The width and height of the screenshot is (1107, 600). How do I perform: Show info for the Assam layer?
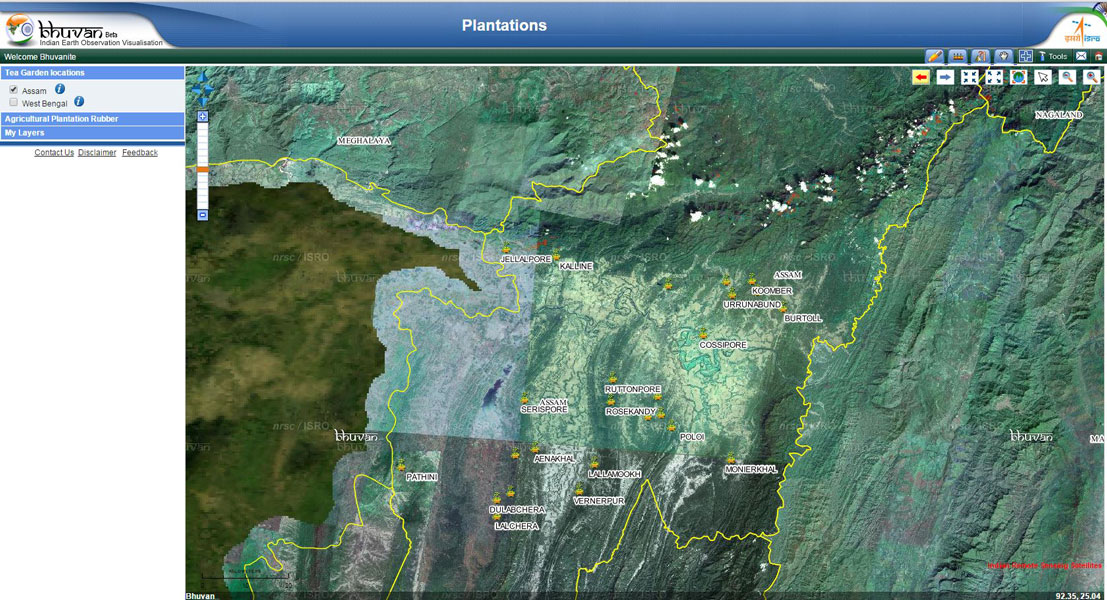tap(60, 89)
